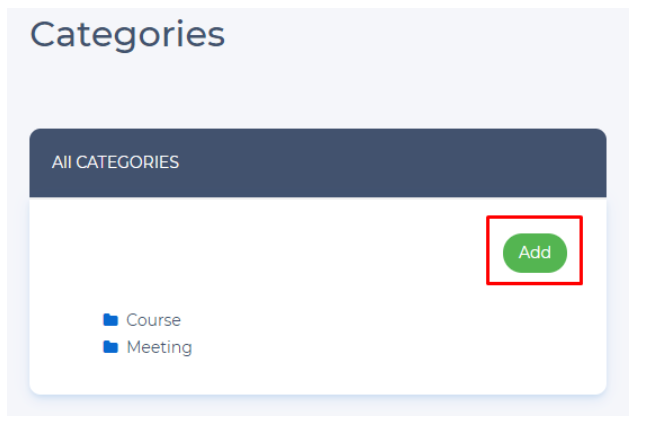The height and width of the screenshot is (435, 657).
Task: Click the word Course in the list
Action: click(153, 320)
